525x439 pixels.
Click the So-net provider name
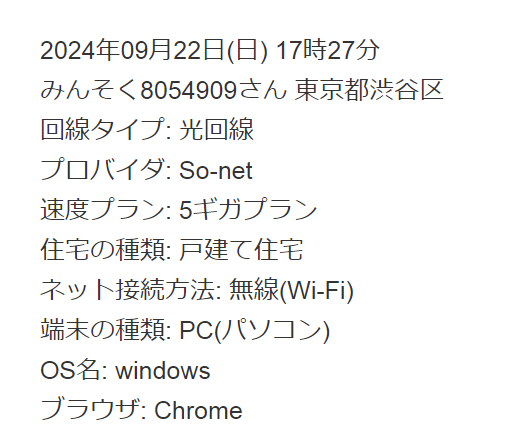coord(216,170)
